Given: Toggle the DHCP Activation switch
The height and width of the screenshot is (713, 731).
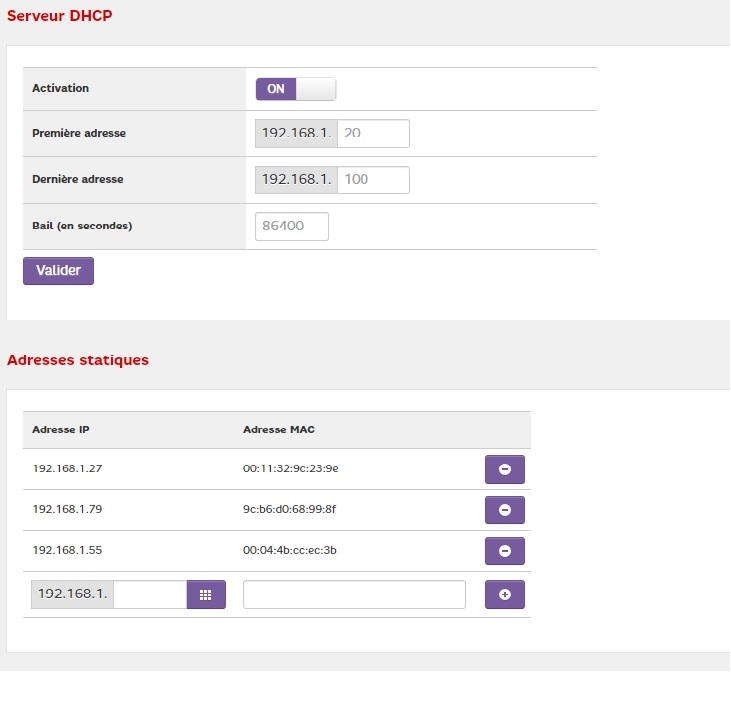Looking at the screenshot, I should point(296,89).
